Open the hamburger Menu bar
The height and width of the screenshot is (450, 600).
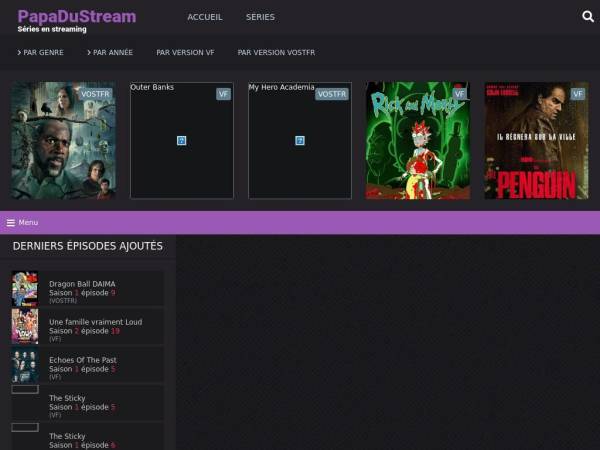22,222
